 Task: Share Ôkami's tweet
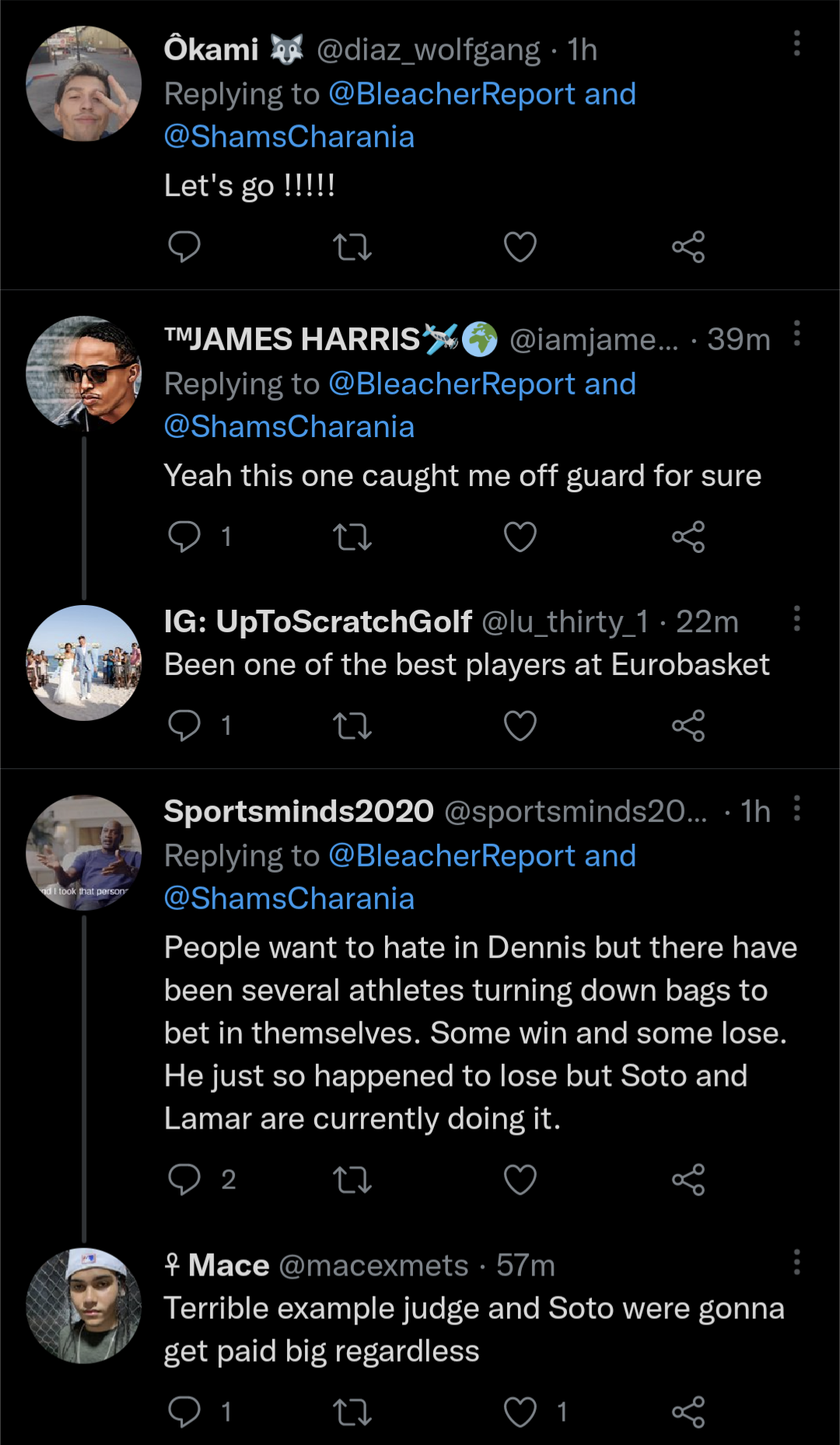point(688,247)
